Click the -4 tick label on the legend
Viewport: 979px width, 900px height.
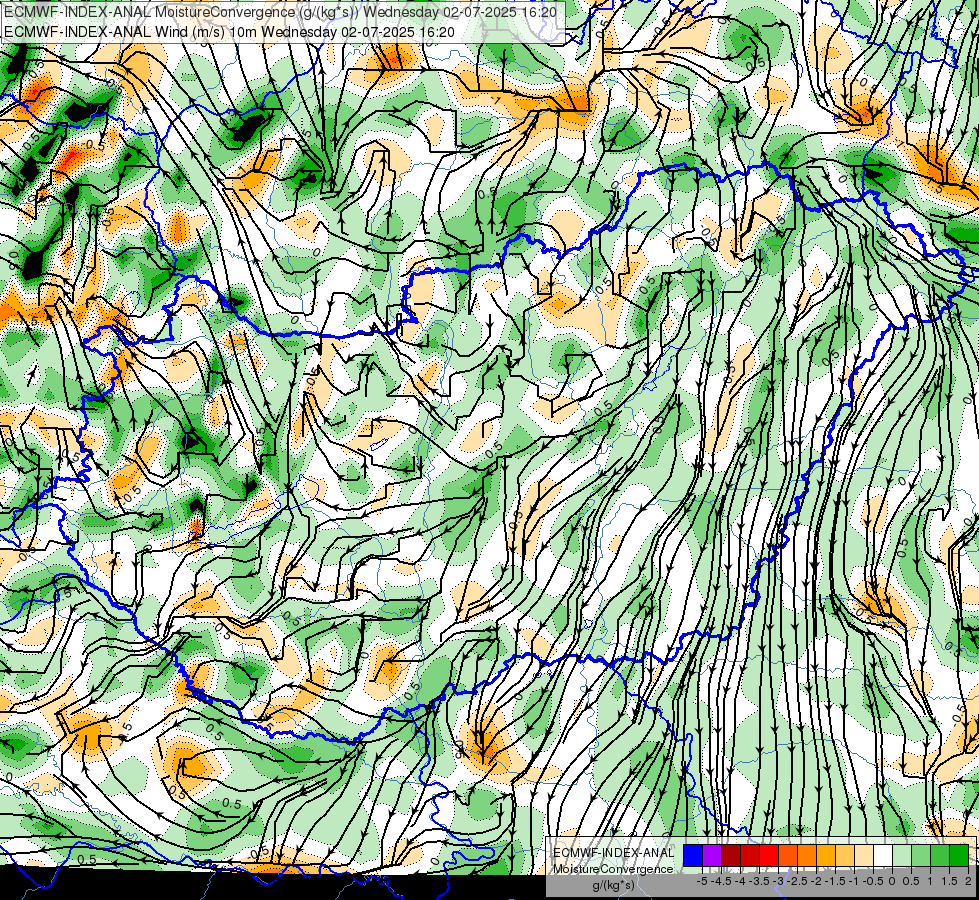[740, 881]
